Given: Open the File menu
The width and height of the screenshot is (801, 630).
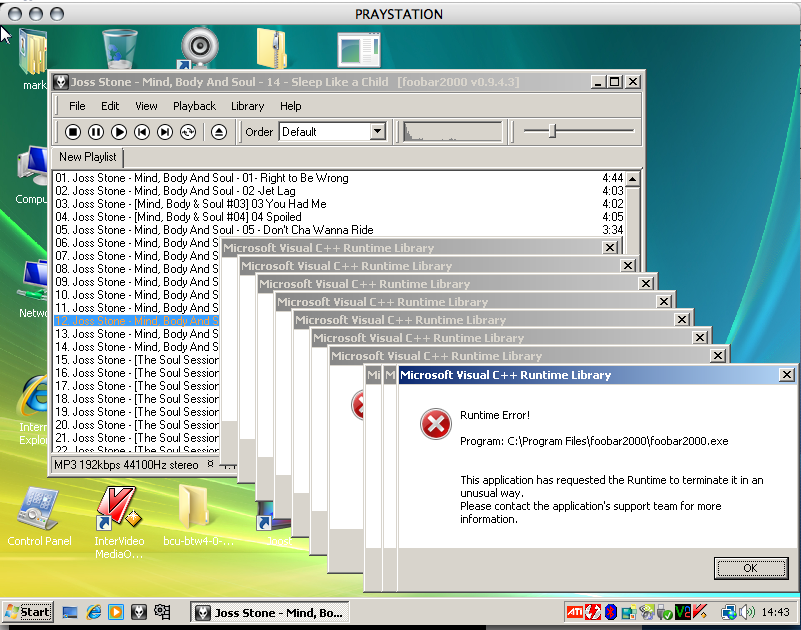Looking at the screenshot, I should 77,106.
